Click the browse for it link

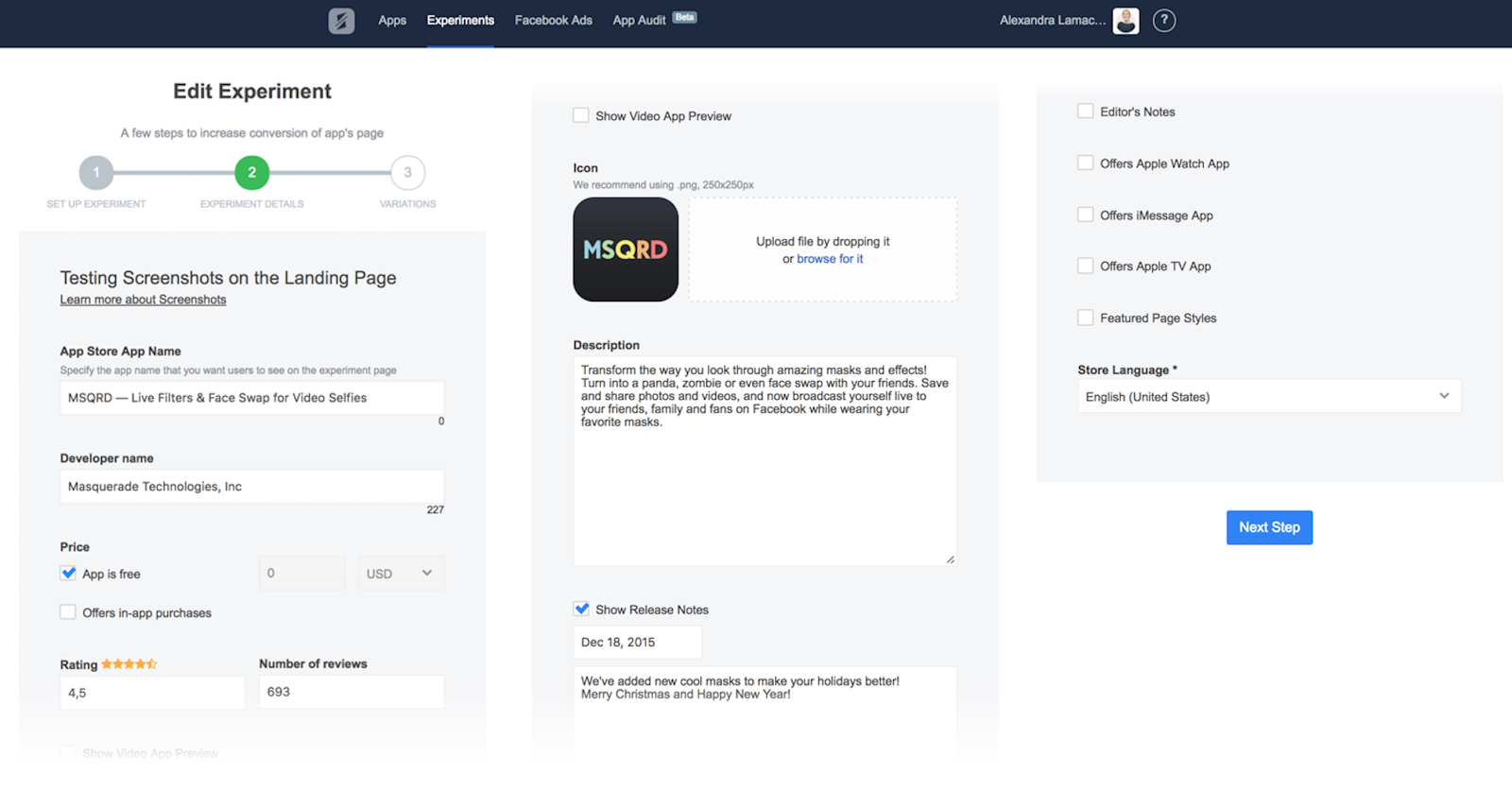click(830, 259)
